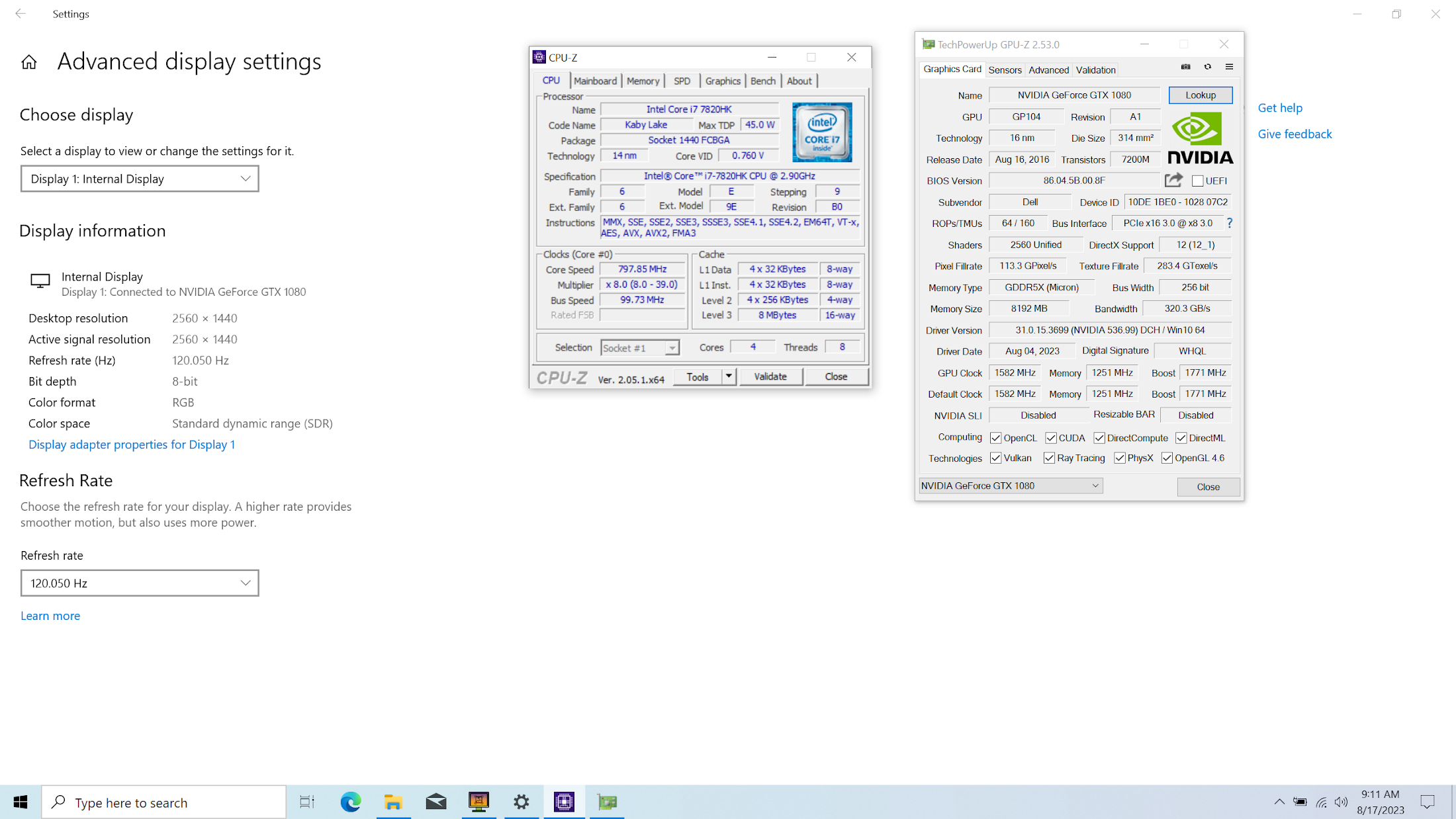Switch to CPU-Z Memory tab
The width and height of the screenshot is (1456, 819).
pyautogui.click(x=643, y=81)
